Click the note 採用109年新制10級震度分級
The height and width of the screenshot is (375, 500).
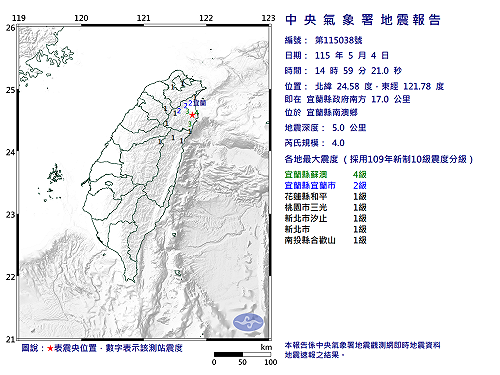tap(408, 159)
